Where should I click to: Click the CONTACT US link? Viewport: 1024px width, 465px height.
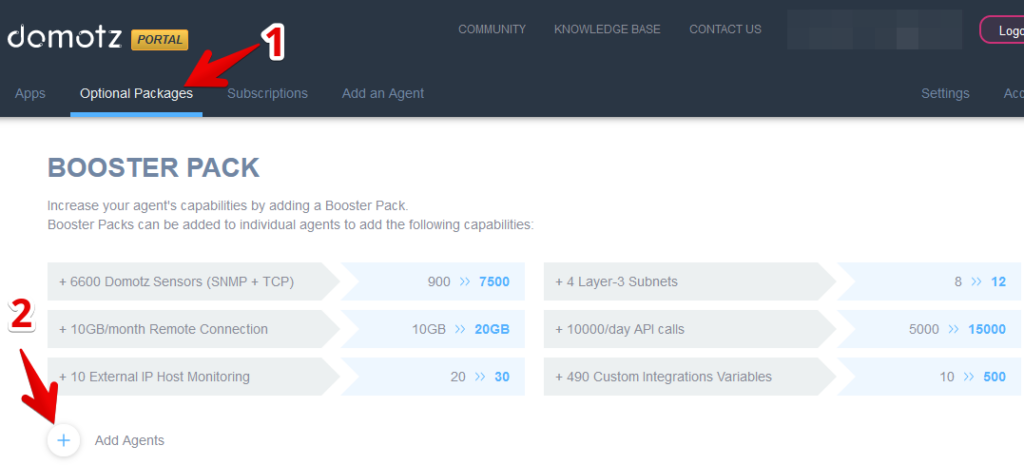(725, 29)
